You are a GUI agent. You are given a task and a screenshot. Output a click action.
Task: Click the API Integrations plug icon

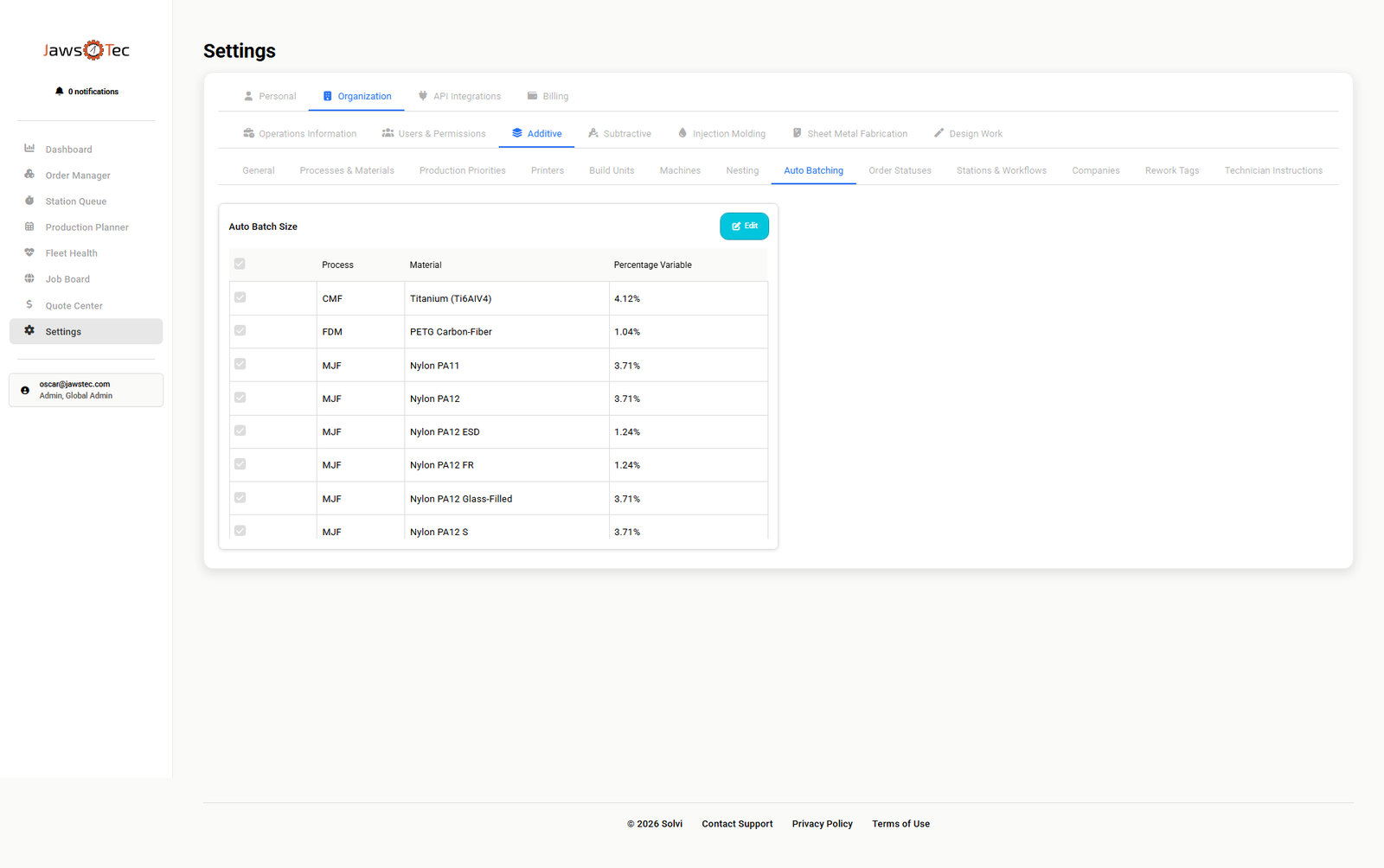click(x=423, y=96)
